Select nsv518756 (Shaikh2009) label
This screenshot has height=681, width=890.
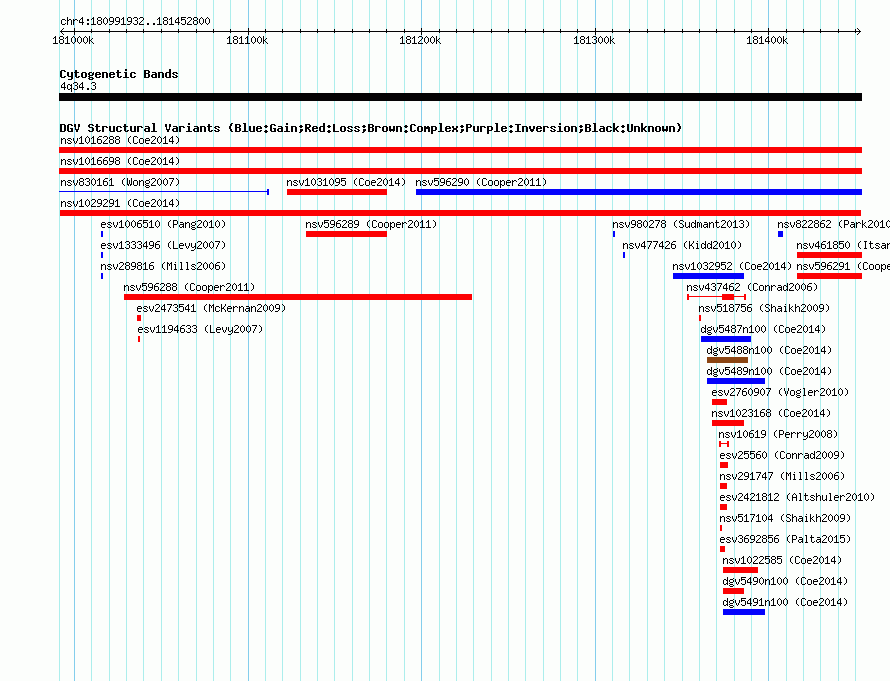(x=764, y=308)
